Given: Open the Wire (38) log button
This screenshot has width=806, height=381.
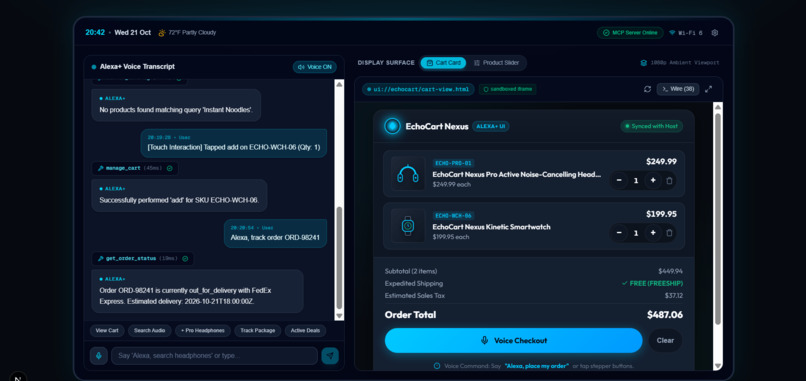Looking at the screenshot, I should click(x=677, y=89).
